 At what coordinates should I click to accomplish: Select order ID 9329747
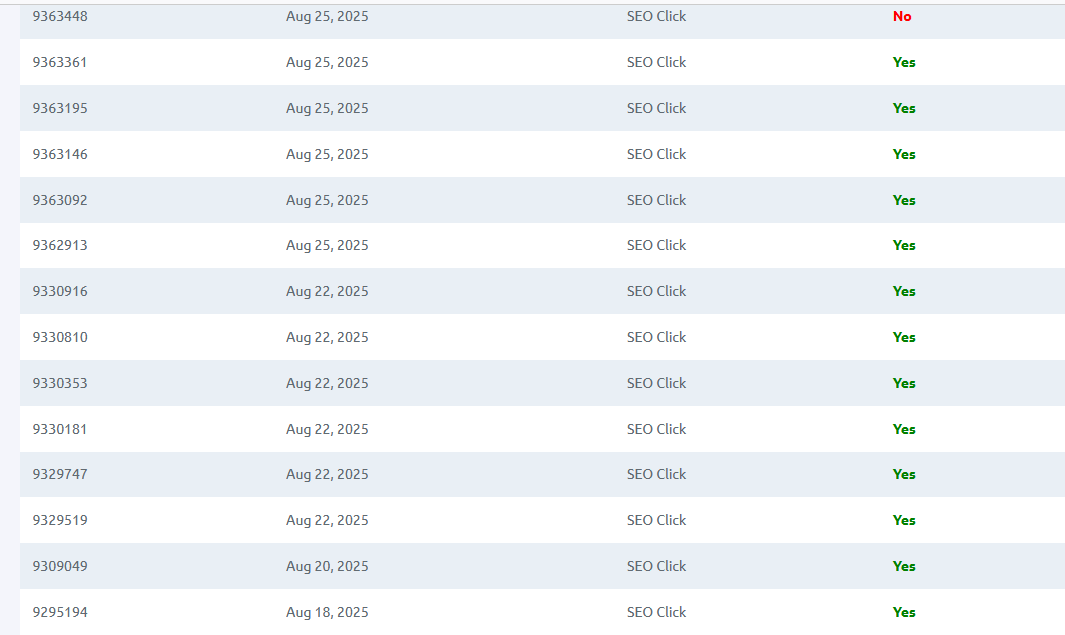tap(60, 474)
